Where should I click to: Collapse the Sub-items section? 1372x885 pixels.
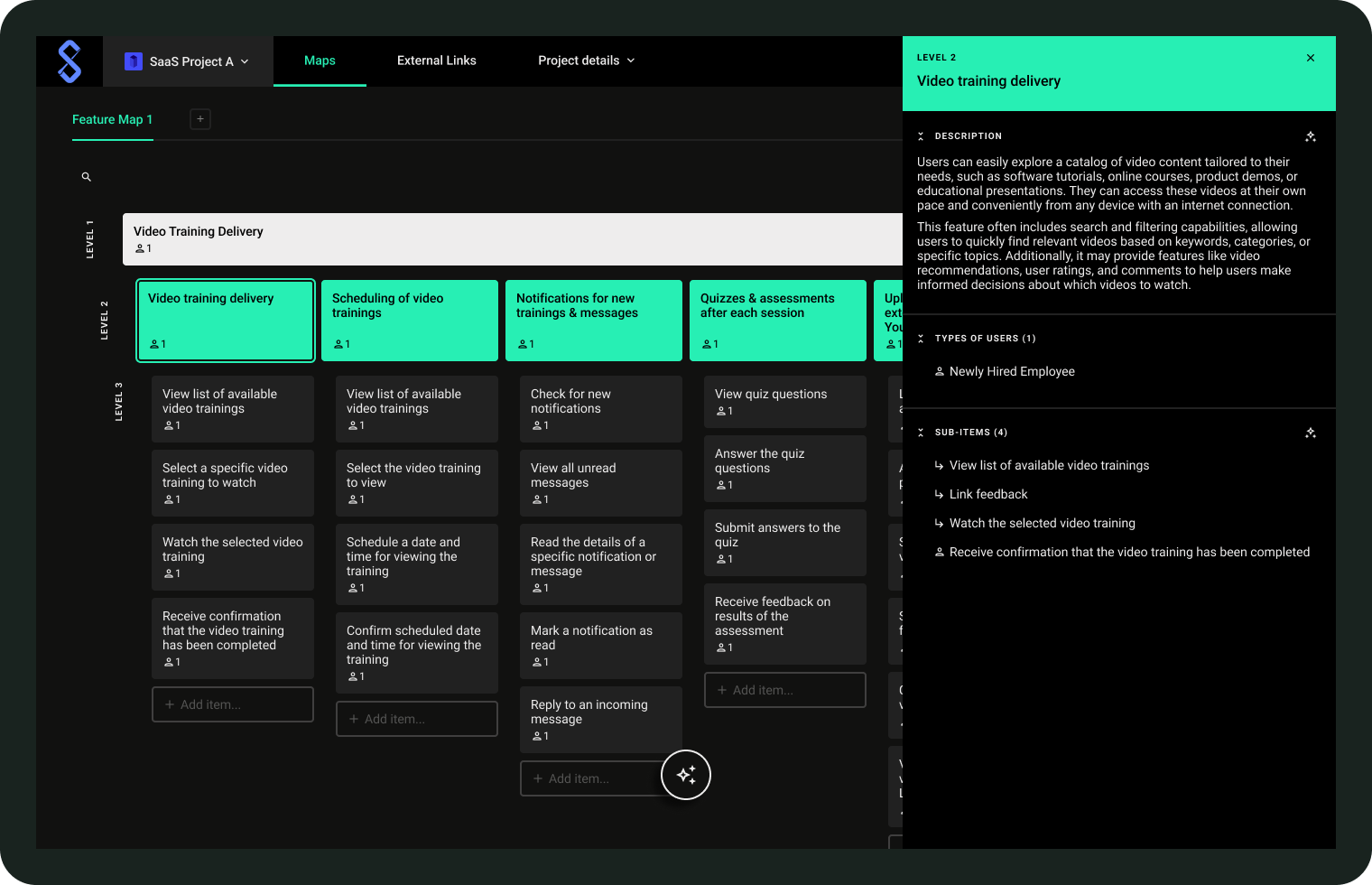point(921,433)
